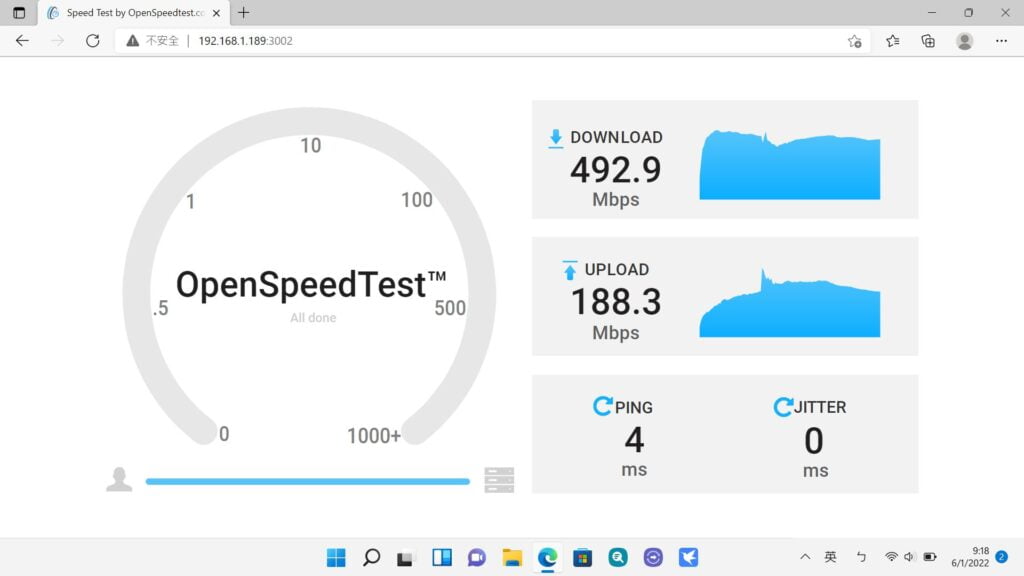Close the Speed Test browser tab
Screen dimensions: 1024x576
[216, 12]
